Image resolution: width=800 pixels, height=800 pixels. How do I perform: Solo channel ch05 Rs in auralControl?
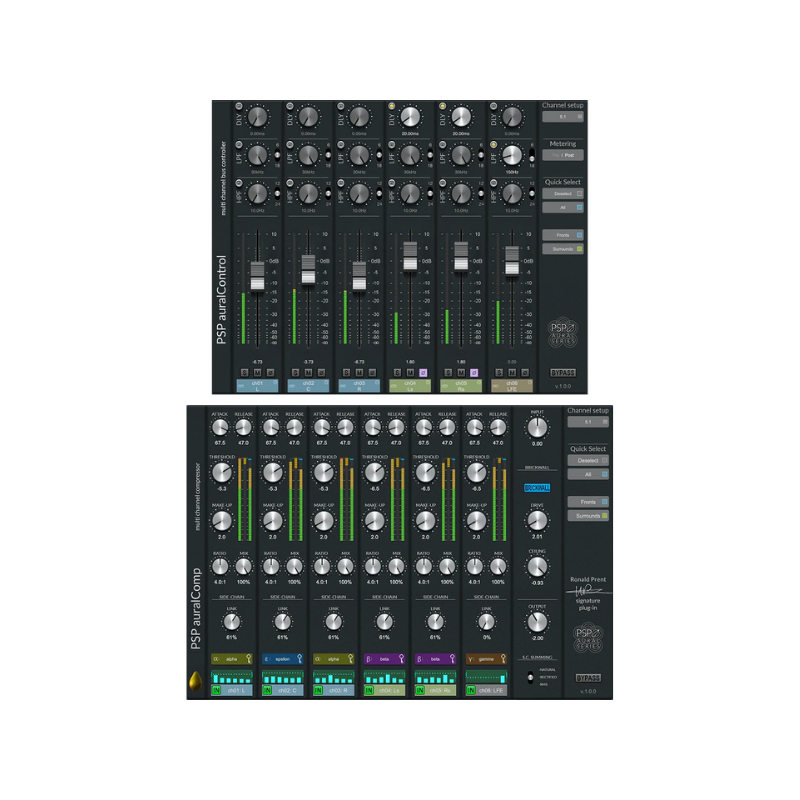coord(448,373)
